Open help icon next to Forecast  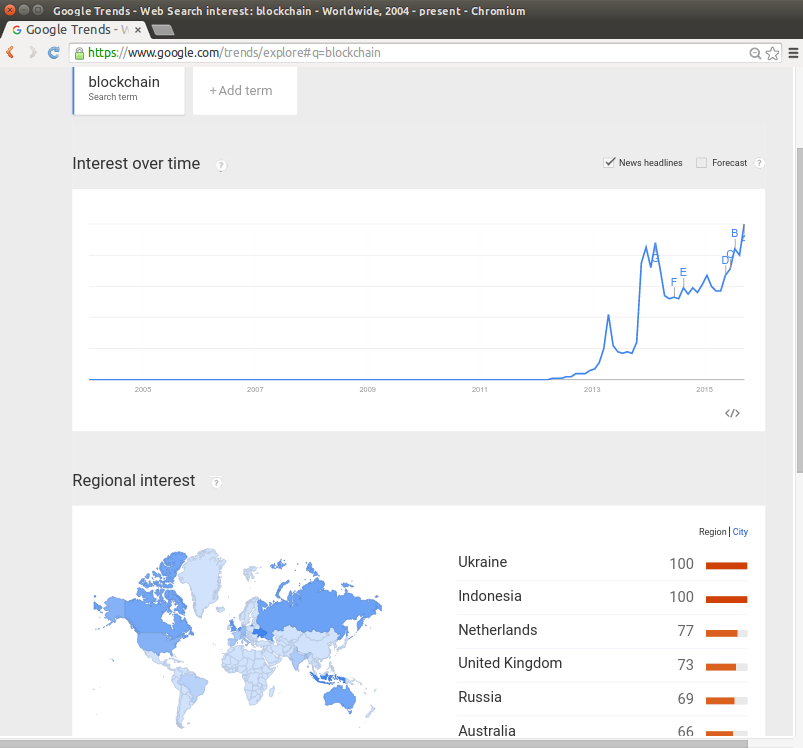point(759,163)
